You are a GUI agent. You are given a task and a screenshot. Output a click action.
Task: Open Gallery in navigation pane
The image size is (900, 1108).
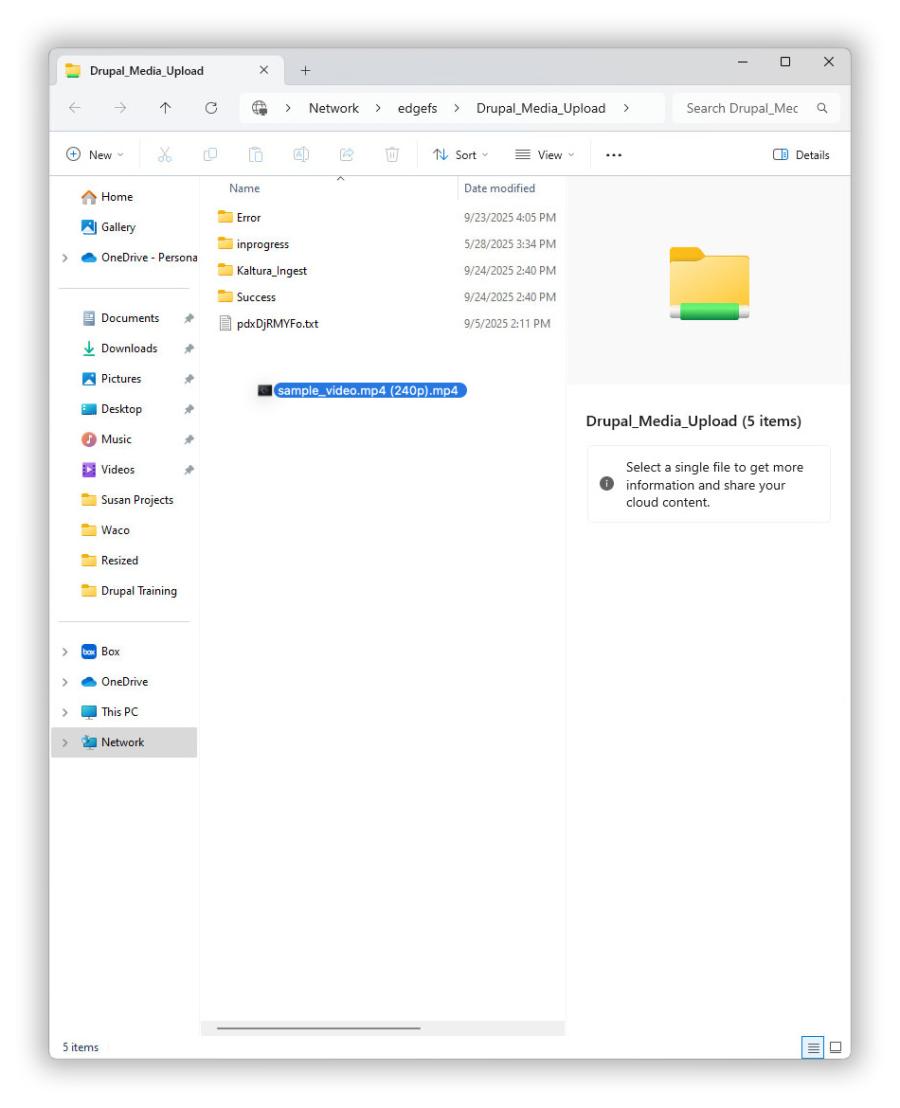(x=118, y=227)
